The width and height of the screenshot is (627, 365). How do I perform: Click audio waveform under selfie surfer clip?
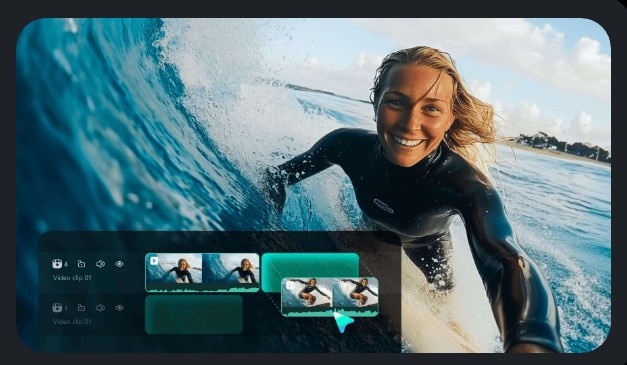(202, 288)
